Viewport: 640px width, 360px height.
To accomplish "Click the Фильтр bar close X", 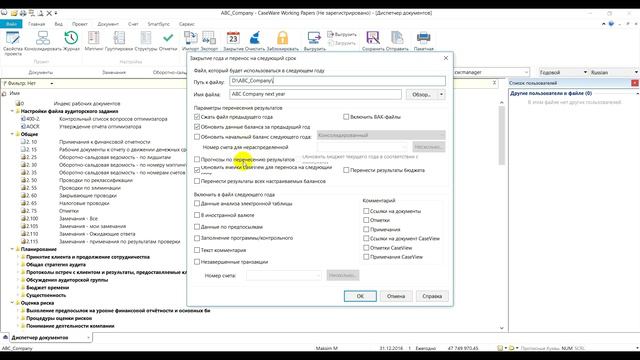I will point(494,83).
